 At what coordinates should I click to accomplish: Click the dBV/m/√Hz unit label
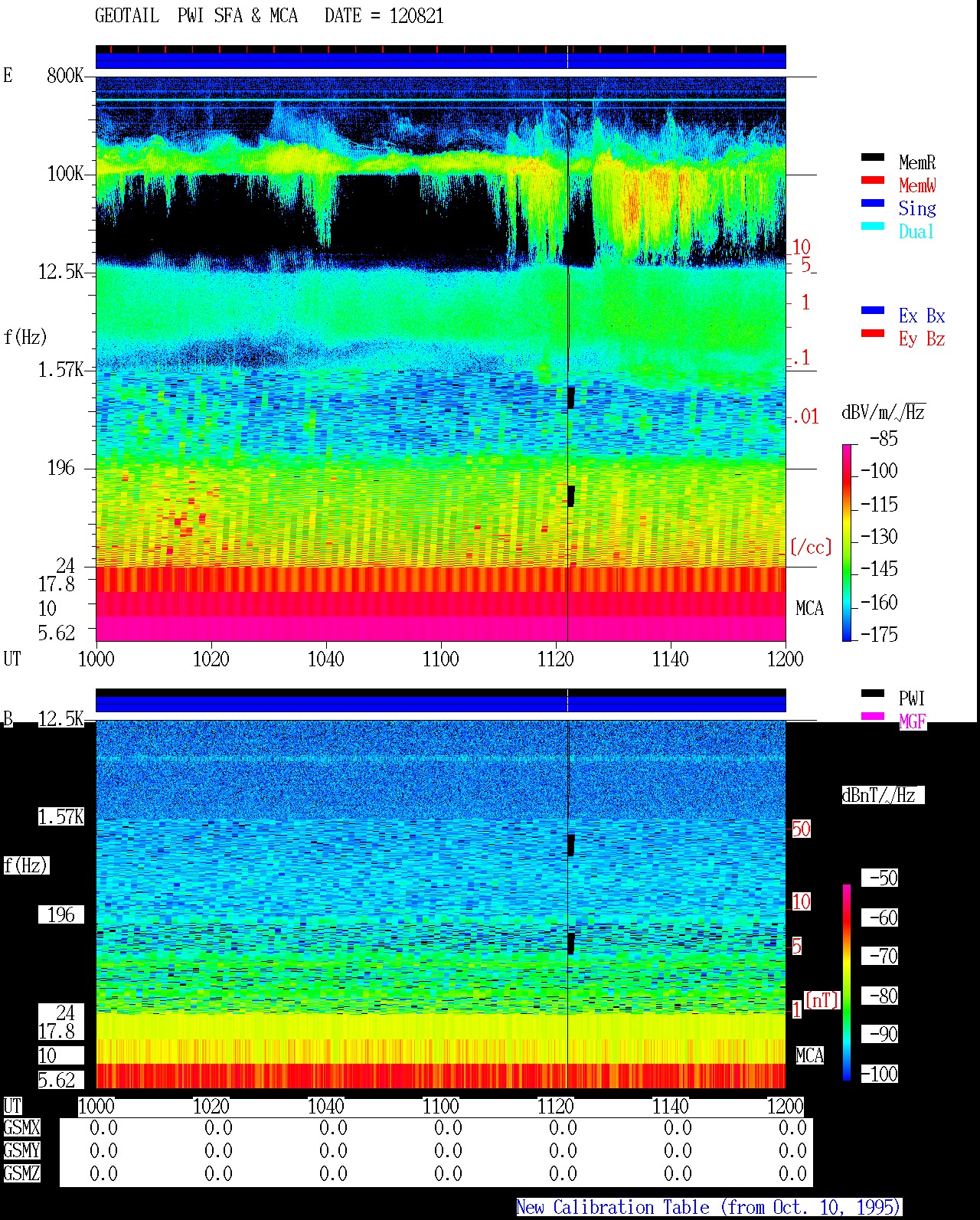pyautogui.click(x=884, y=412)
